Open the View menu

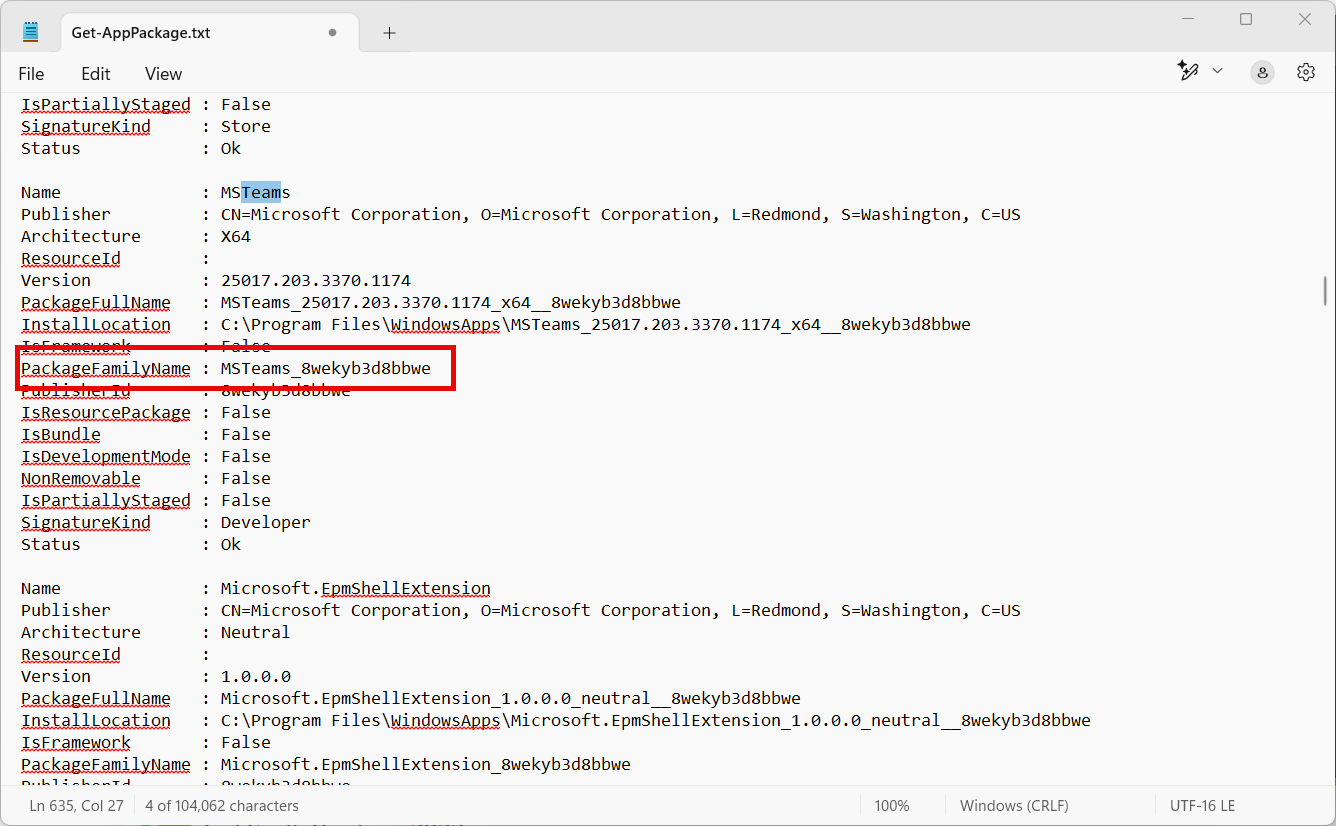[x=163, y=74]
